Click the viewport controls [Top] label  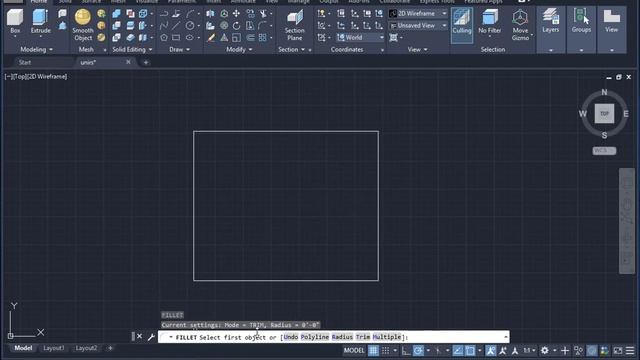20,76
